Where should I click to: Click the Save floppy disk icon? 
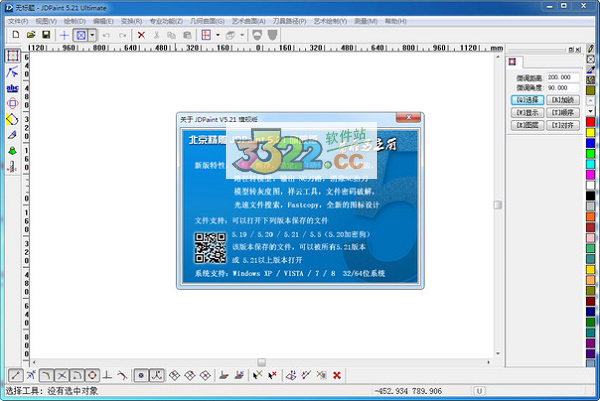pos(46,34)
